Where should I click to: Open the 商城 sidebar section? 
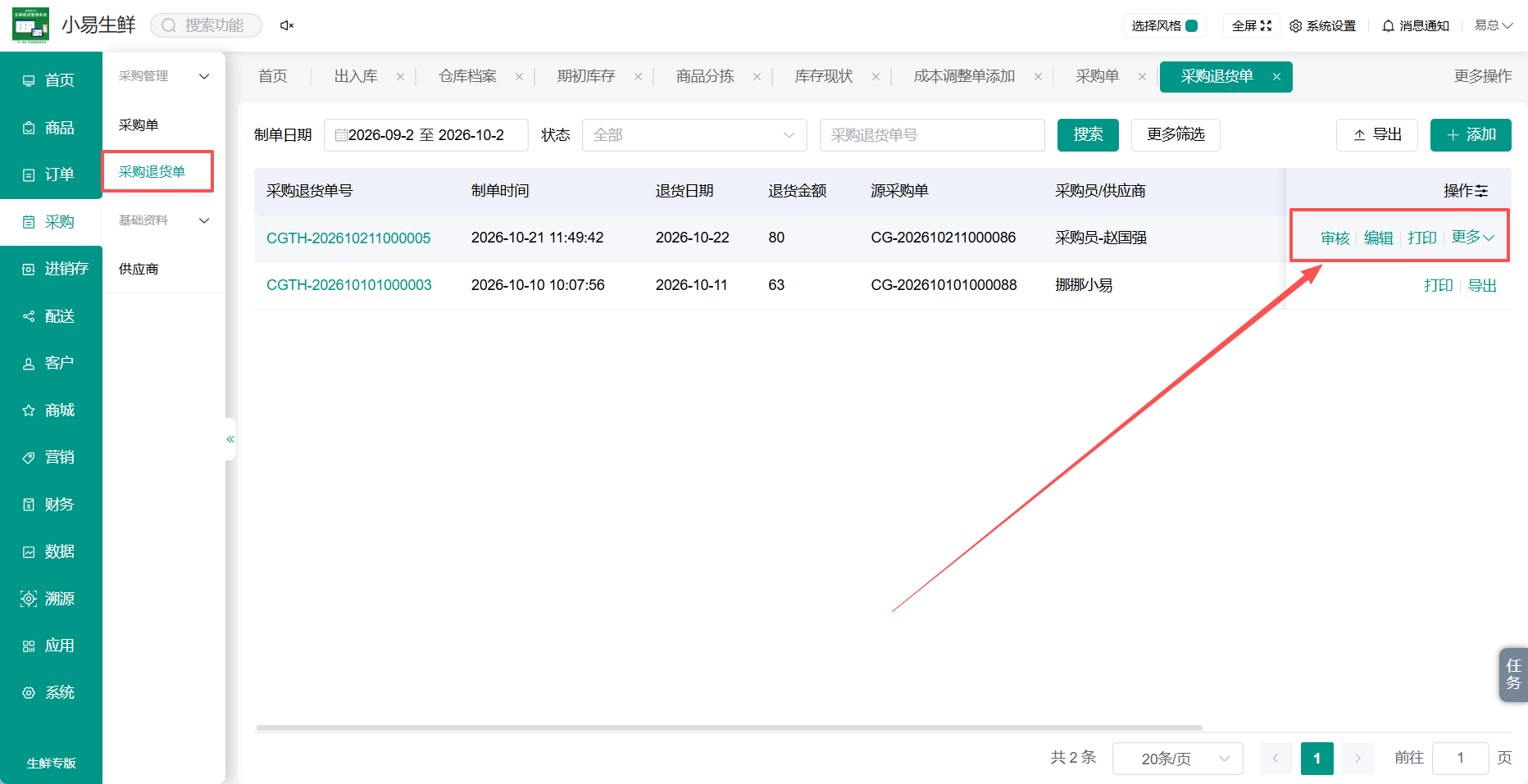[x=51, y=410]
